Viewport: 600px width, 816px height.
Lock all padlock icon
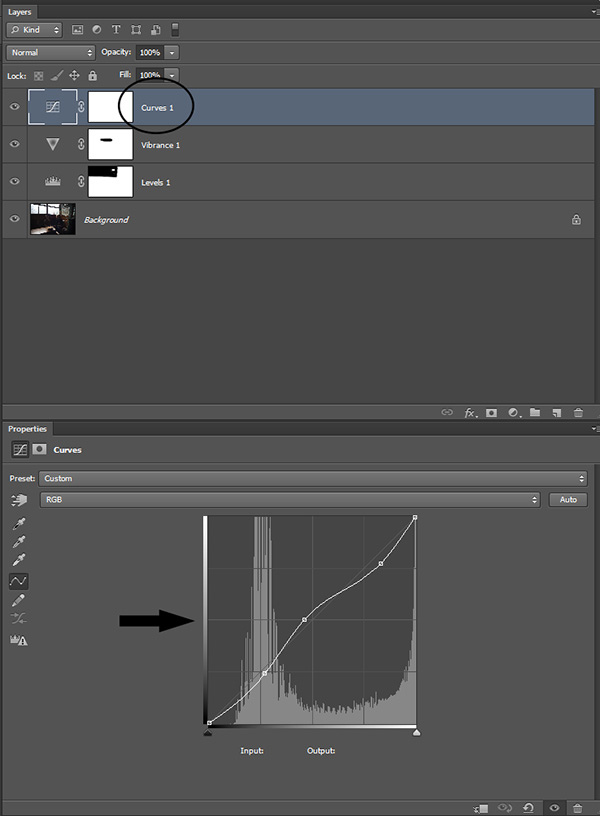pyautogui.click(x=93, y=76)
